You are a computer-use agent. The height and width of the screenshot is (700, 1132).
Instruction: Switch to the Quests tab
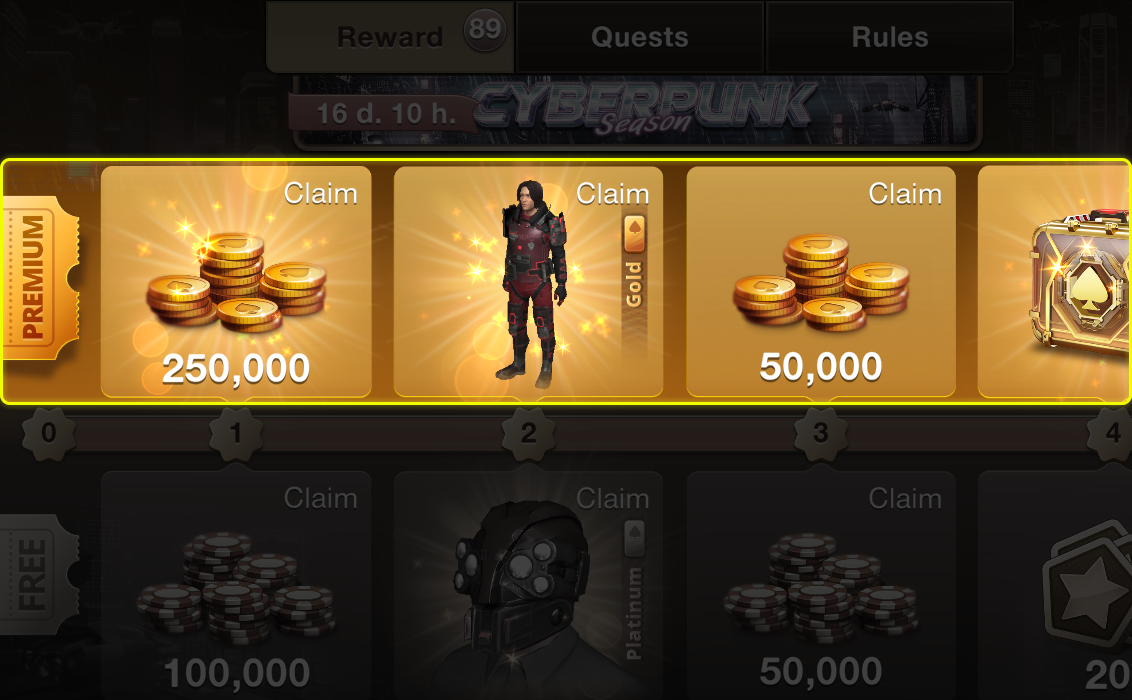coord(640,36)
